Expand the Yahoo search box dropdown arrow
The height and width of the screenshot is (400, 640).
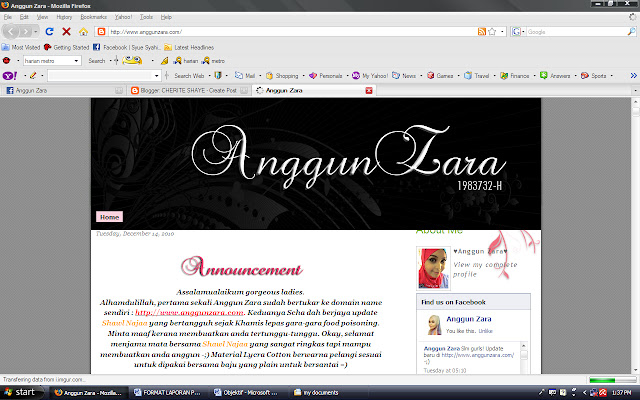tap(156, 76)
